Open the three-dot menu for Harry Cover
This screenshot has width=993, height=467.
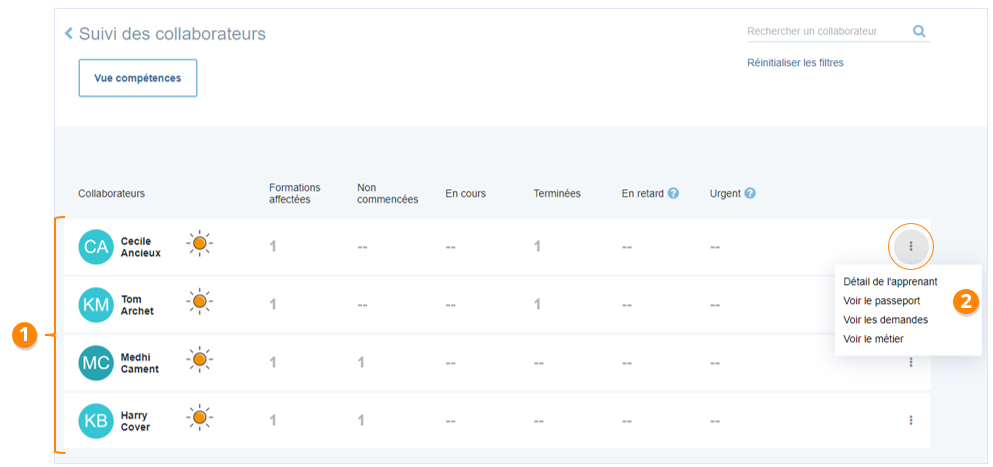[910, 420]
